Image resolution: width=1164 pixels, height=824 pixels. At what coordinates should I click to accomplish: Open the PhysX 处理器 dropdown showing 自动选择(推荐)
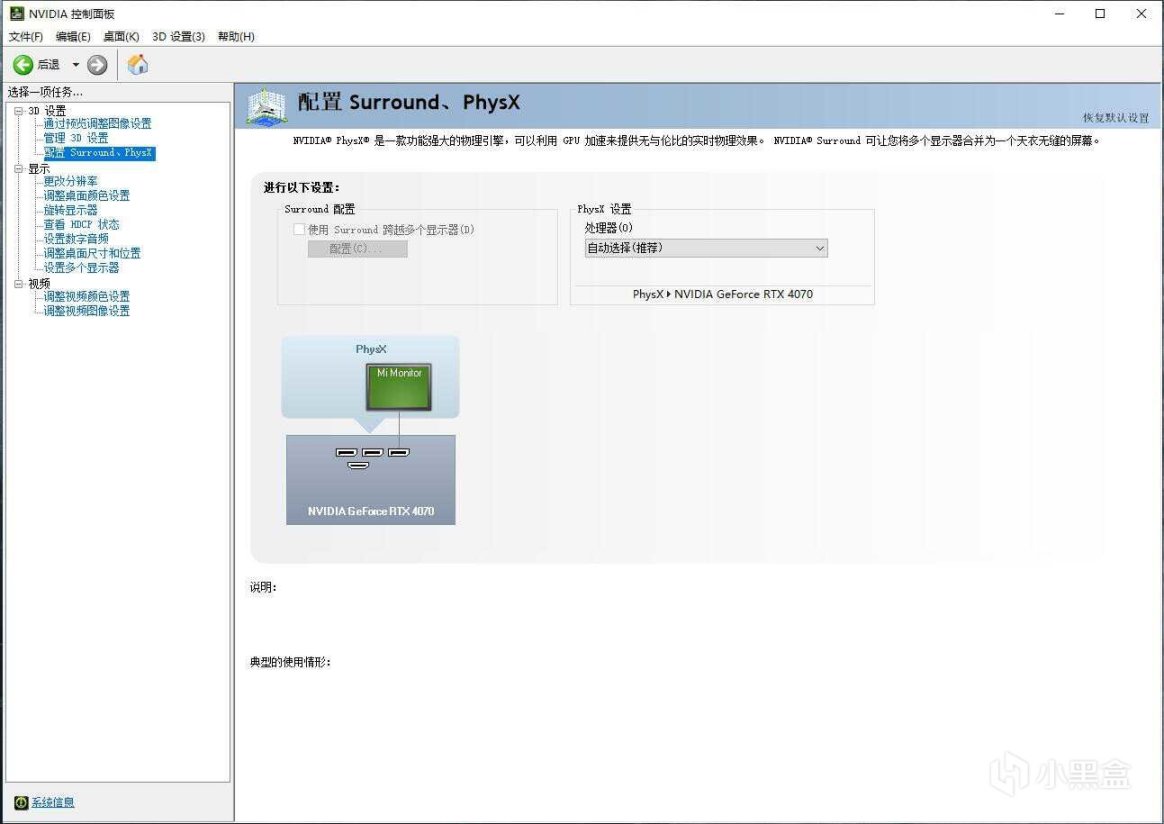click(705, 247)
